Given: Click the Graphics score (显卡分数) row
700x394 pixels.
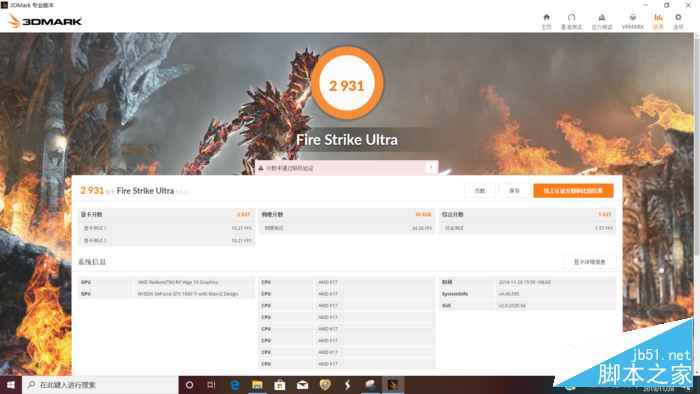Looking at the screenshot, I should click(x=166, y=215).
